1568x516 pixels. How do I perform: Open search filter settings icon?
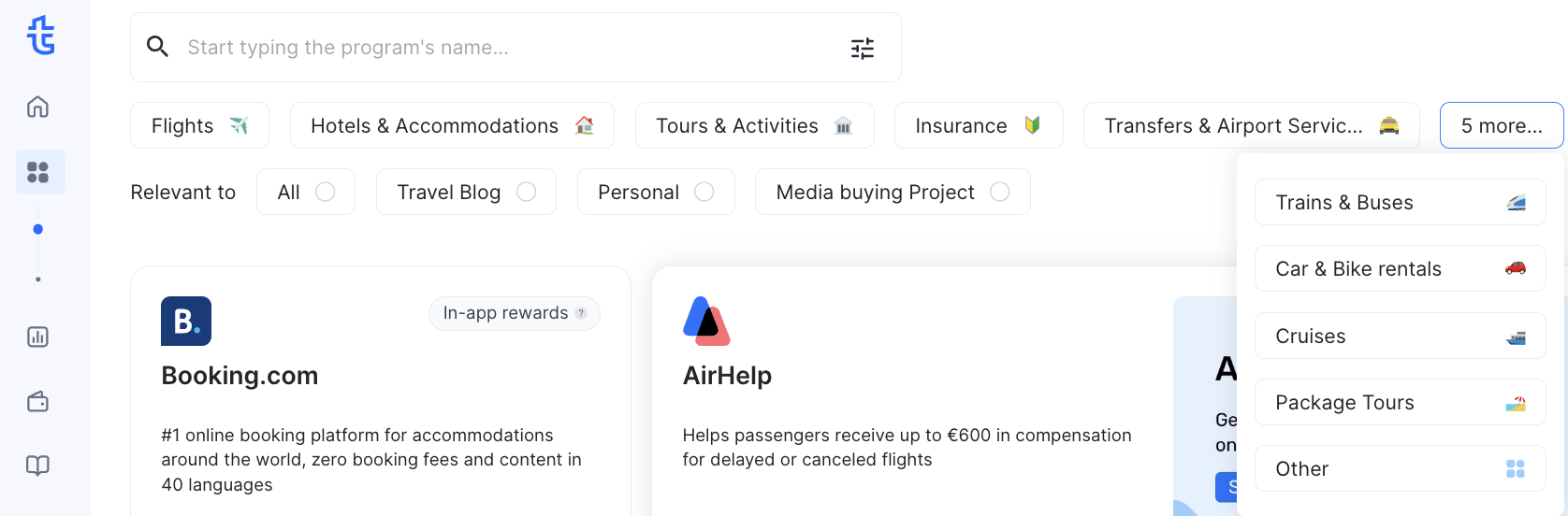863,49
